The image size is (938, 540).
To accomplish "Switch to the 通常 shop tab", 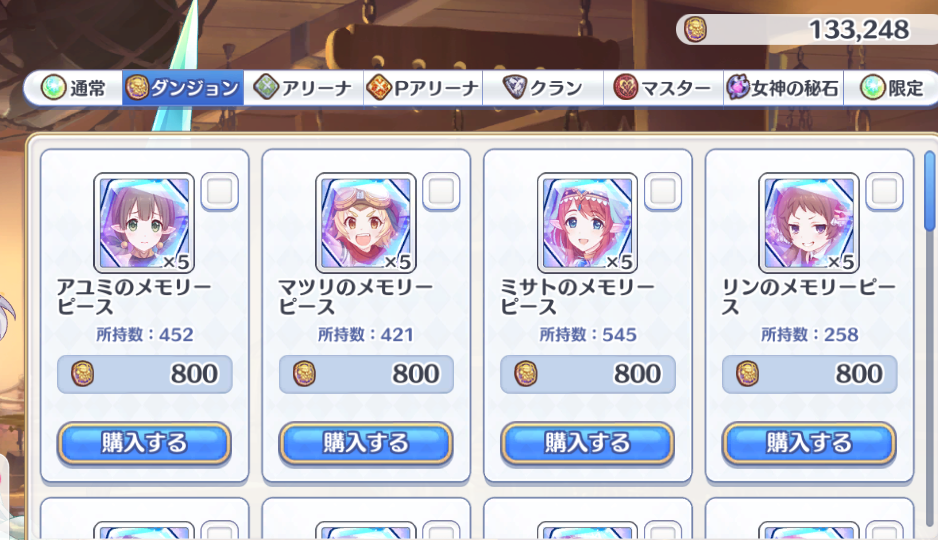I will point(74,88).
